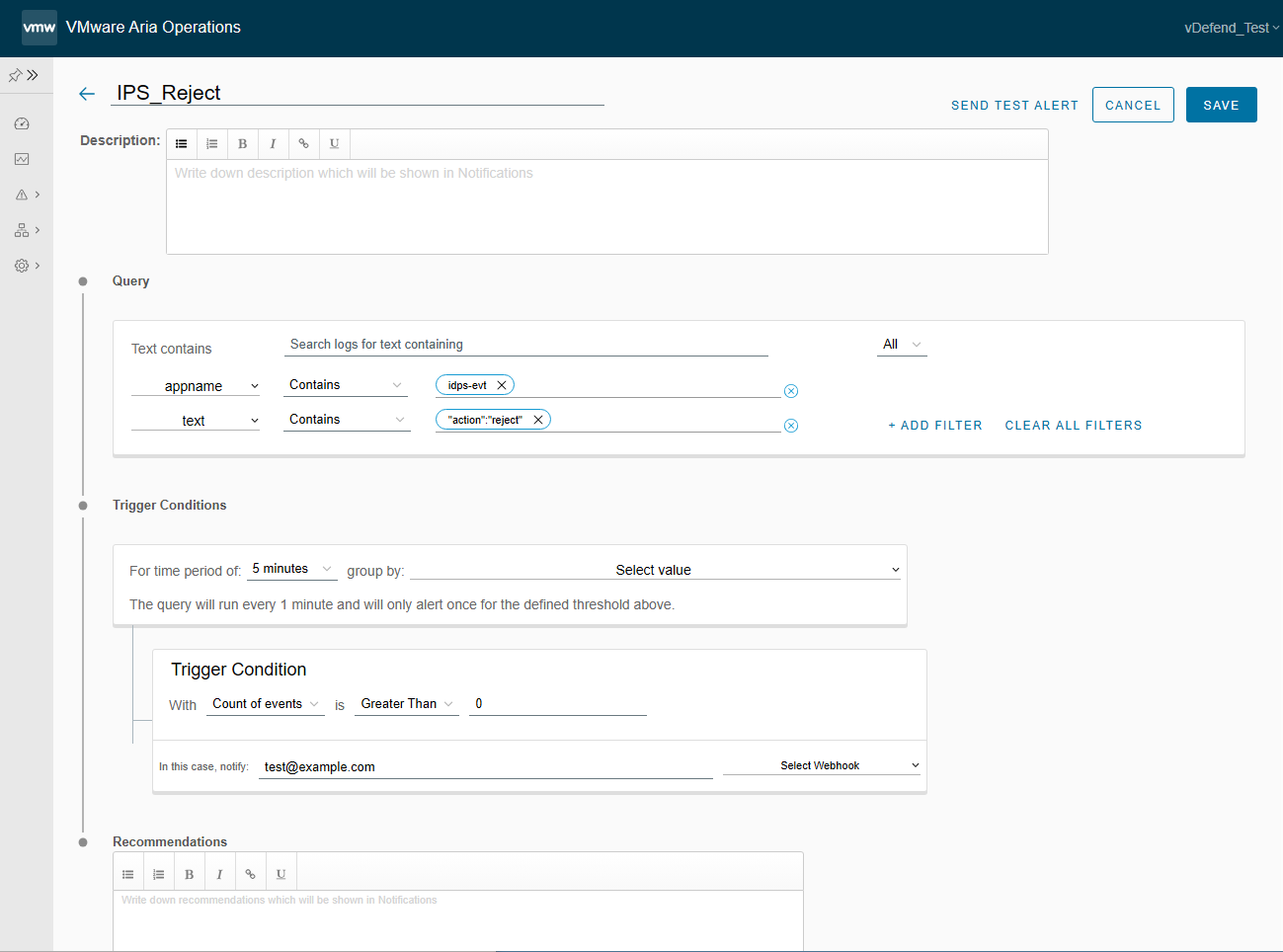Open the vDefend_Test user menu
Image resolution: width=1283 pixels, height=952 pixels.
click(x=1232, y=28)
